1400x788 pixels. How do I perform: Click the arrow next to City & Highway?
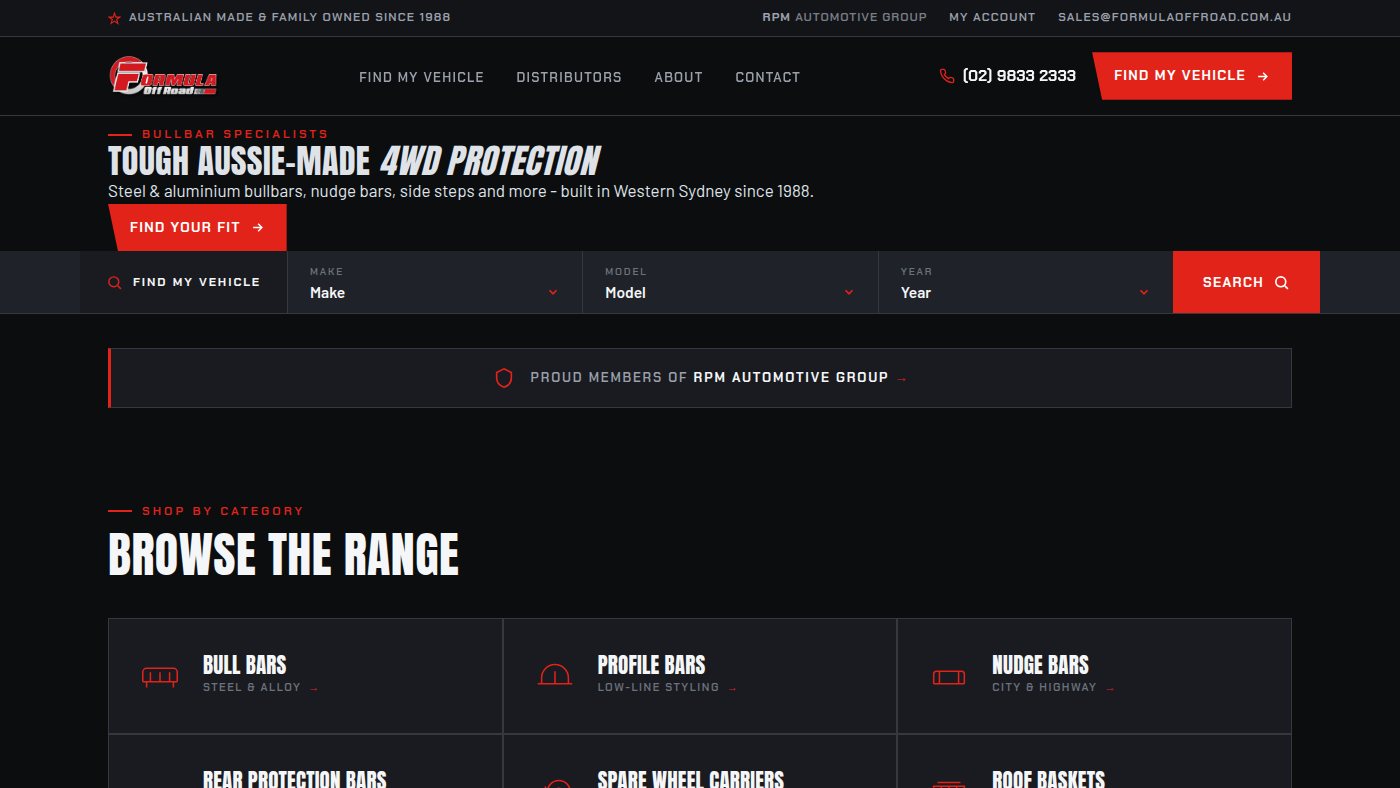point(1110,689)
